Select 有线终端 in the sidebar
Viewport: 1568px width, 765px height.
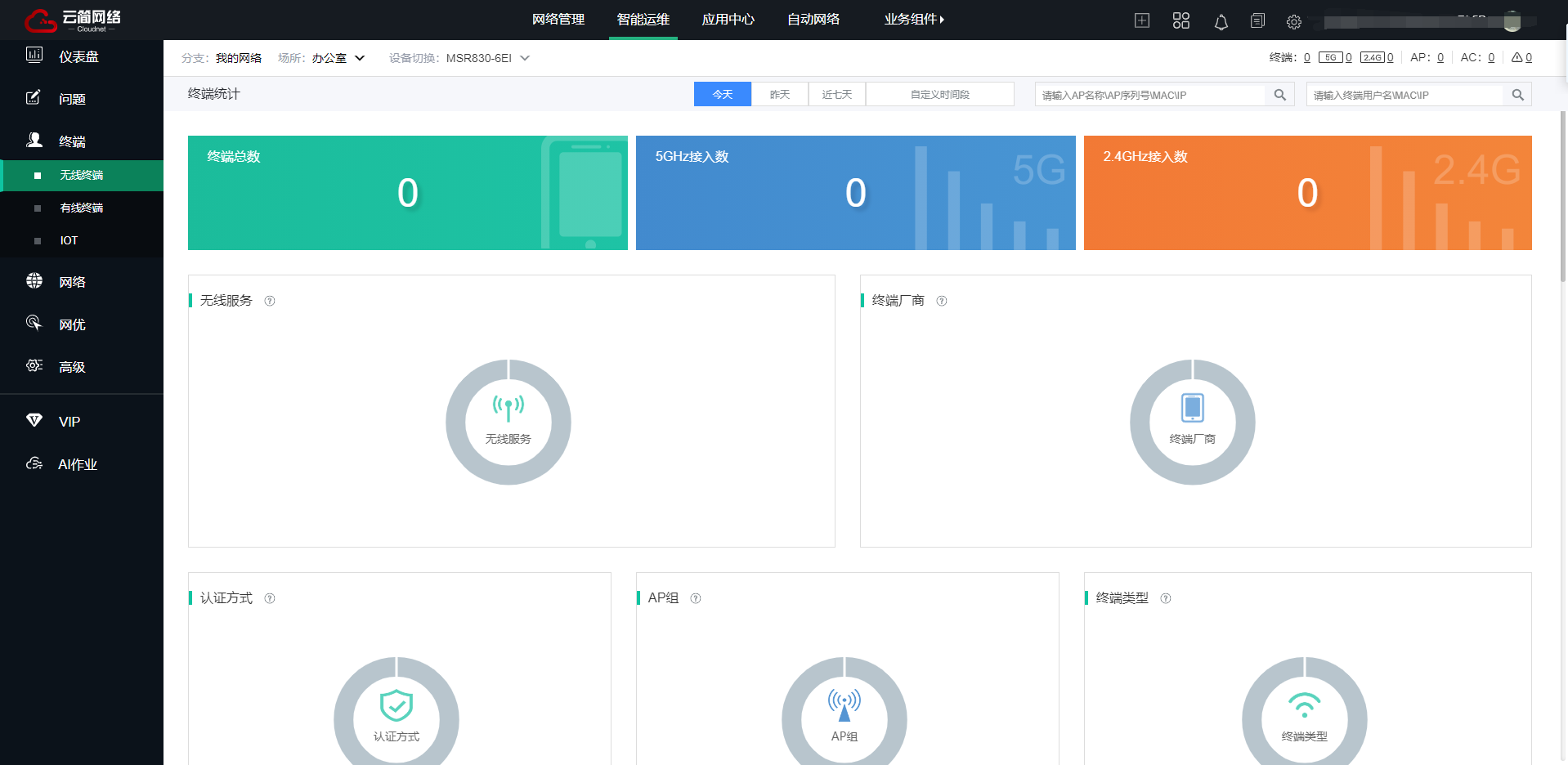(x=82, y=208)
